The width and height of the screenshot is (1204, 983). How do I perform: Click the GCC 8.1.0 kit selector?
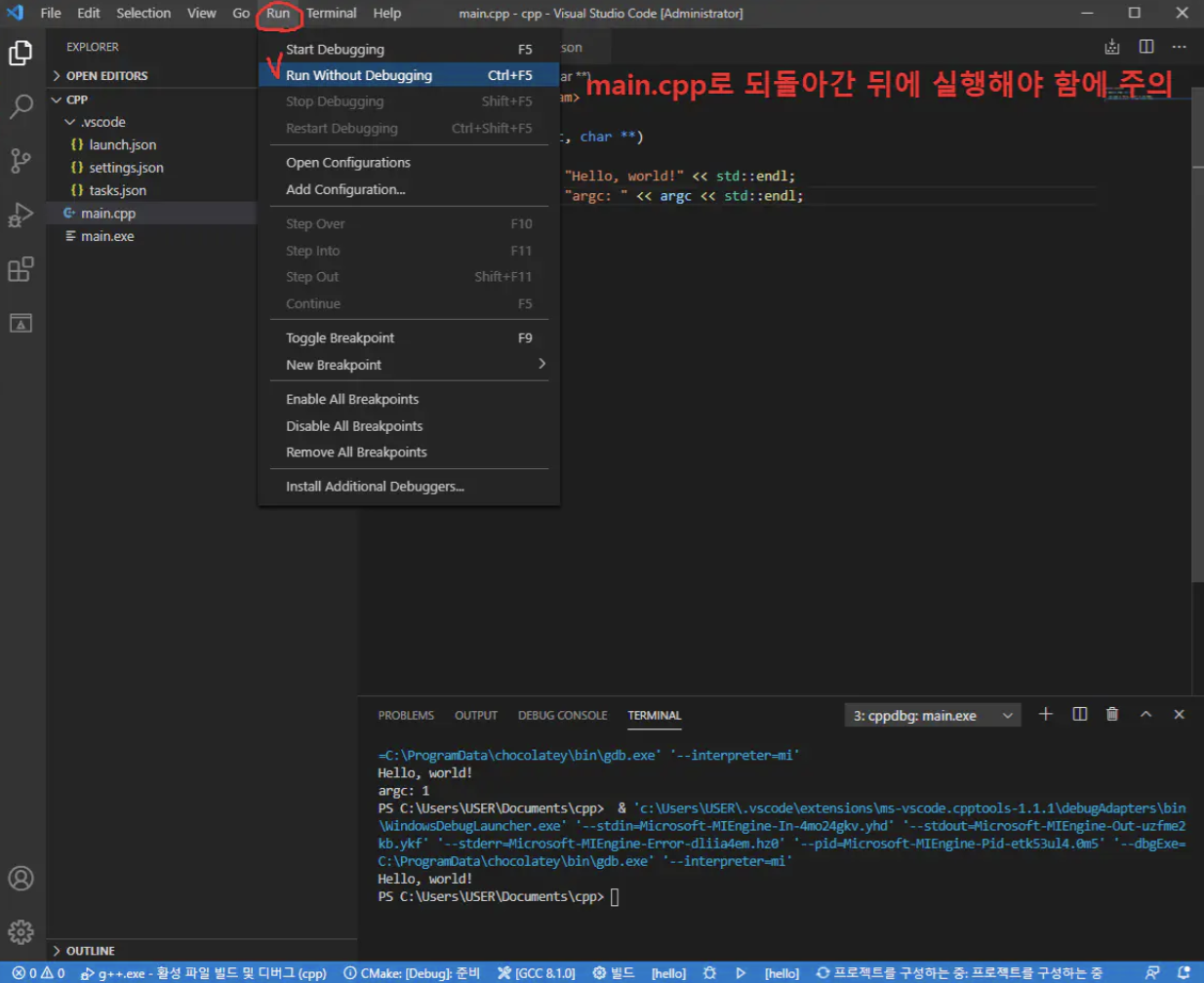tap(537, 972)
